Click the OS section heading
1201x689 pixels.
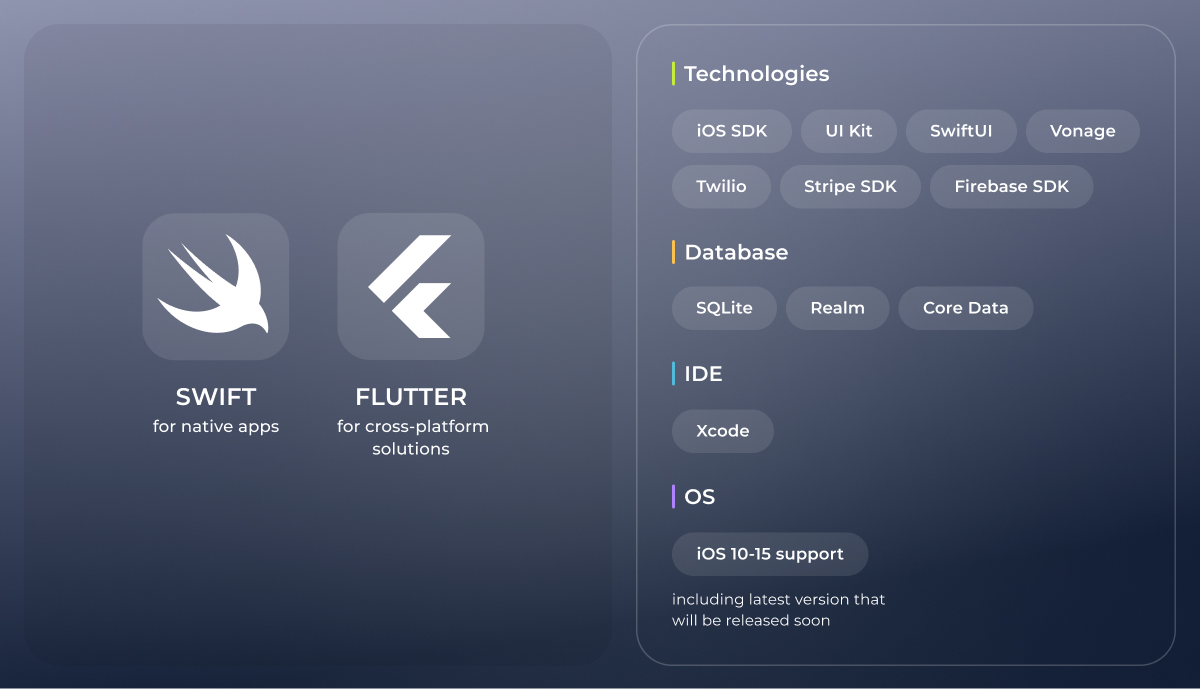click(700, 497)
